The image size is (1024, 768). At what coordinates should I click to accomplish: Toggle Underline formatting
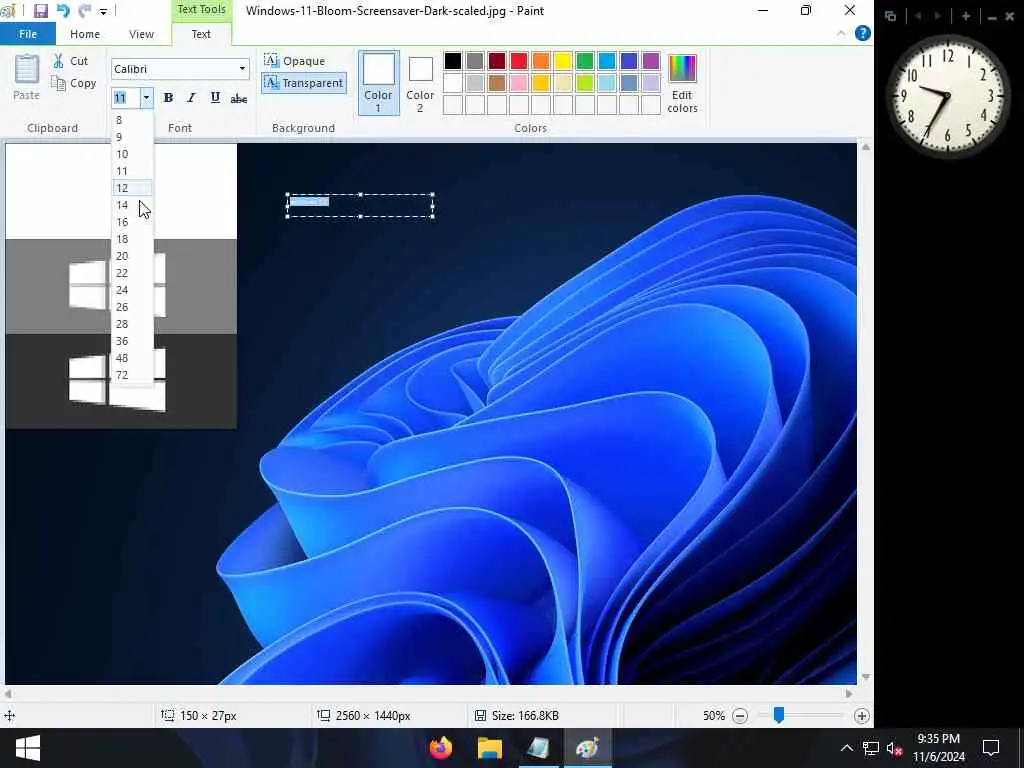point(215,98)
